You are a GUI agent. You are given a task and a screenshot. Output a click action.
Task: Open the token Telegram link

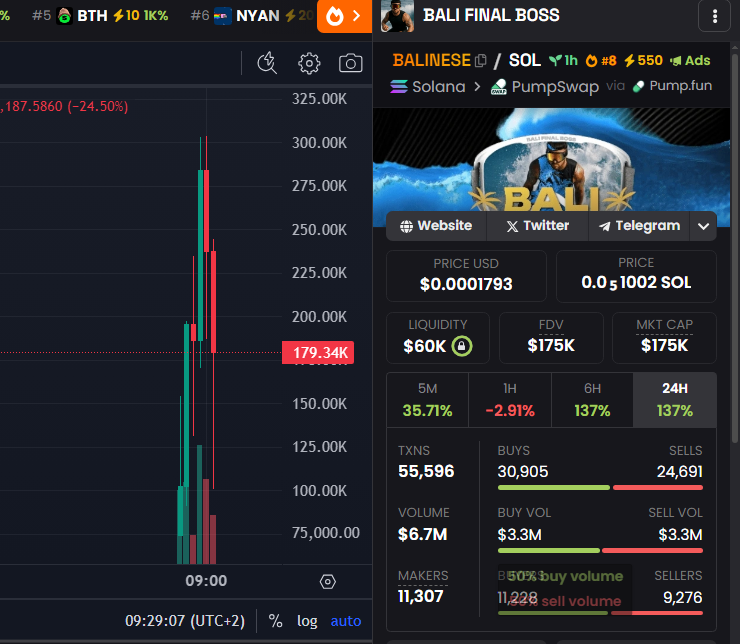[639, 226]
